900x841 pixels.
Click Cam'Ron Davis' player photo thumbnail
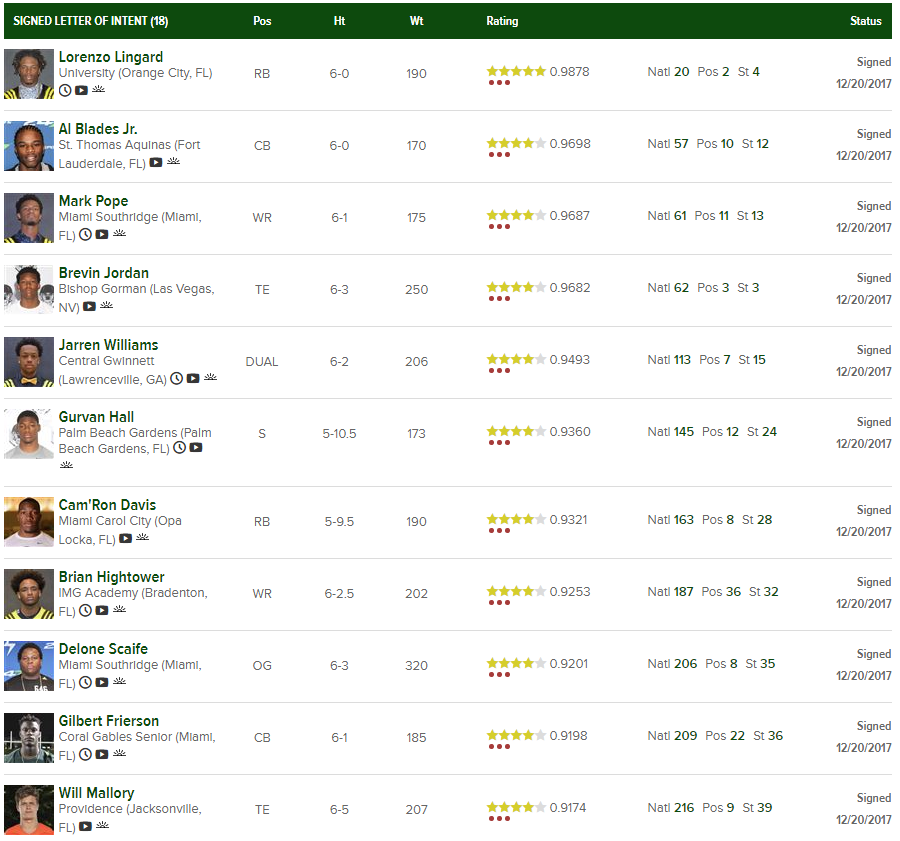pos(29,521)
